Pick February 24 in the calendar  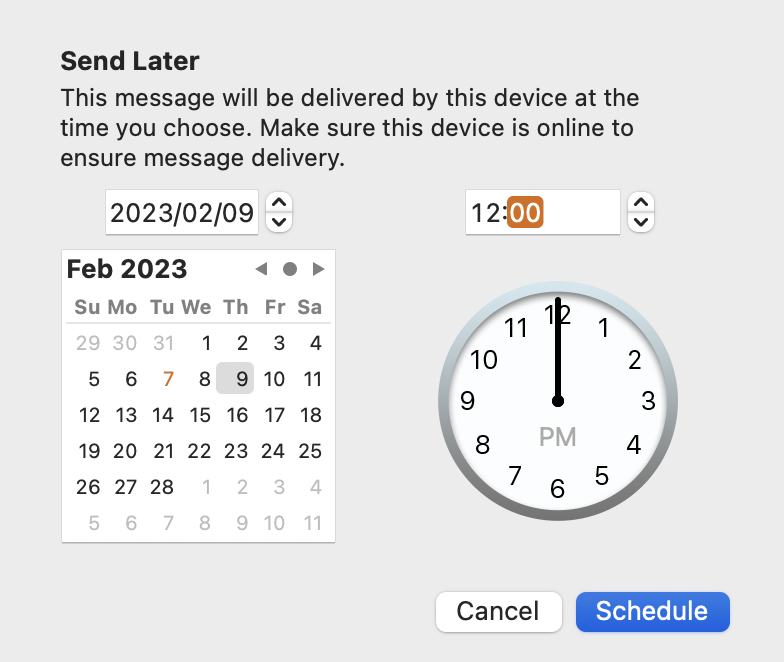(x=273, y=451)
